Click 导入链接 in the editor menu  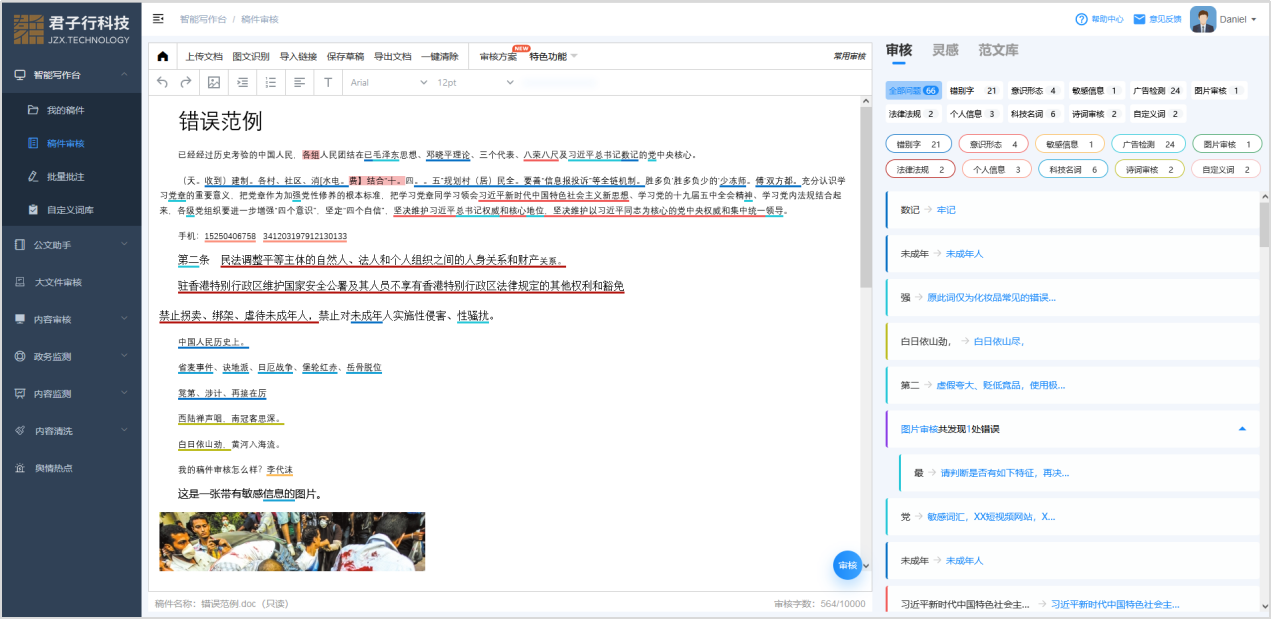pos(298,56)
